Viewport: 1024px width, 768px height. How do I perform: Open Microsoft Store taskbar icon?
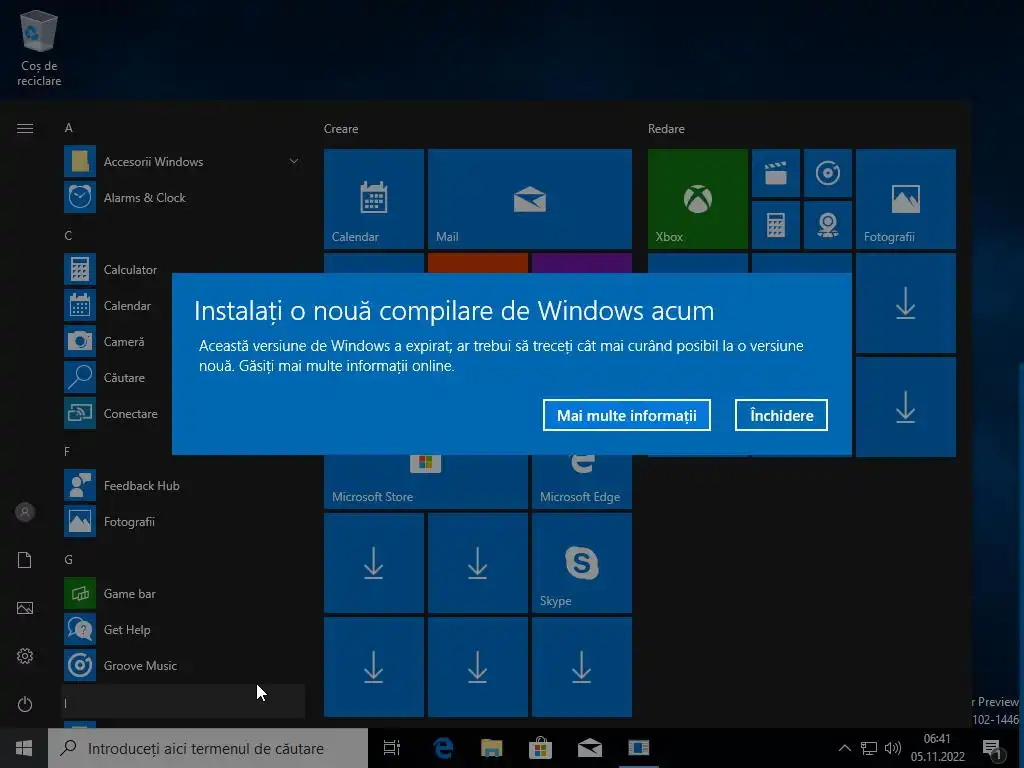tap(541, 748)
